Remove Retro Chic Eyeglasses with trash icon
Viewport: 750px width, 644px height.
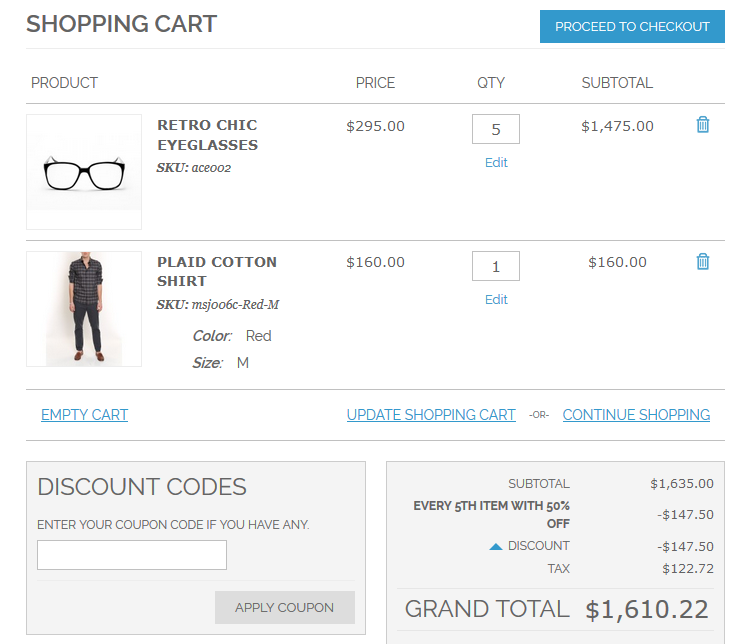tap(703, 125)
